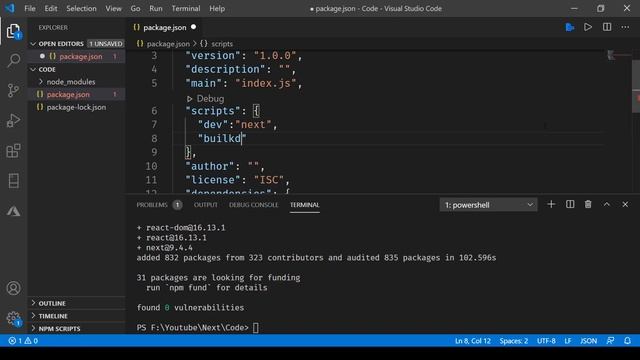Open the Selection menu
The height and width of the screenshot is (360, 640).
[x=81, y=8]
